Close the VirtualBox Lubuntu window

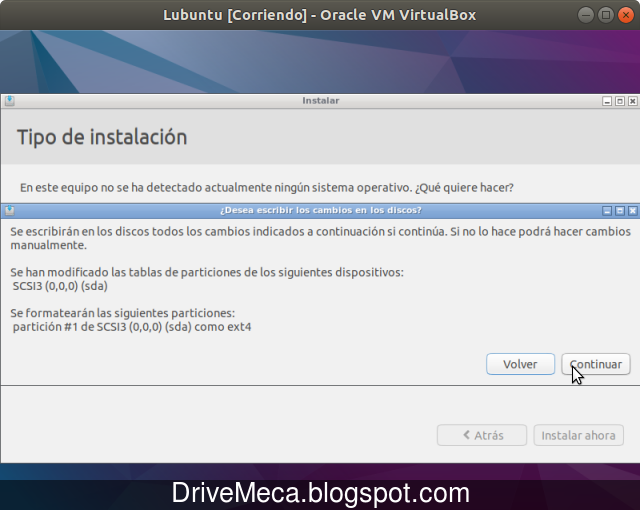[x=626, y=15]
